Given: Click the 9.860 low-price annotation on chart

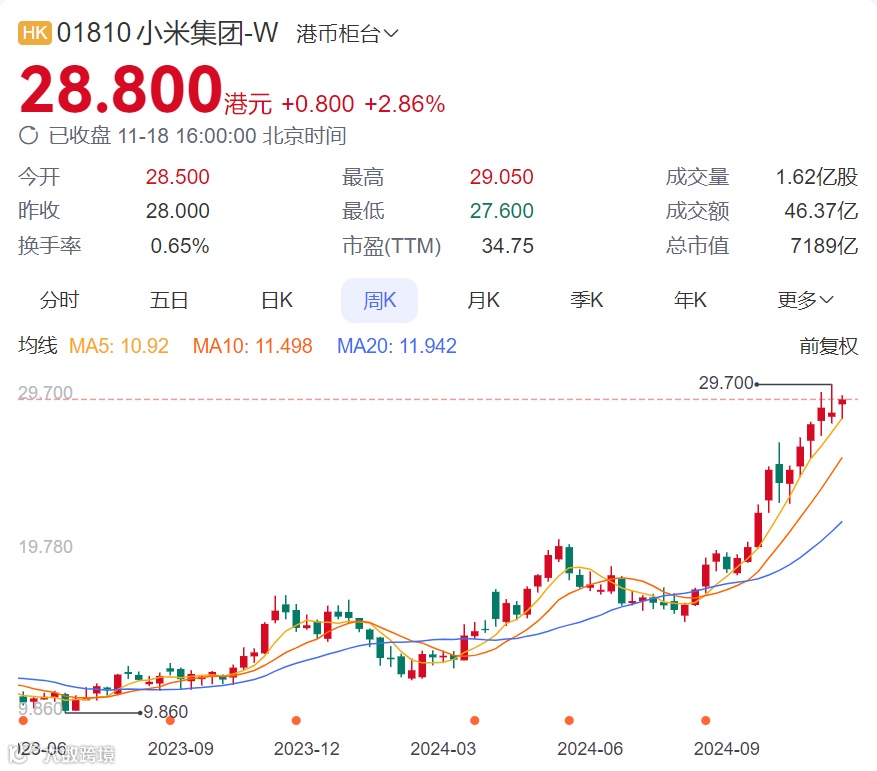Looking at the screenshot, I should click(x=166, y=712).
